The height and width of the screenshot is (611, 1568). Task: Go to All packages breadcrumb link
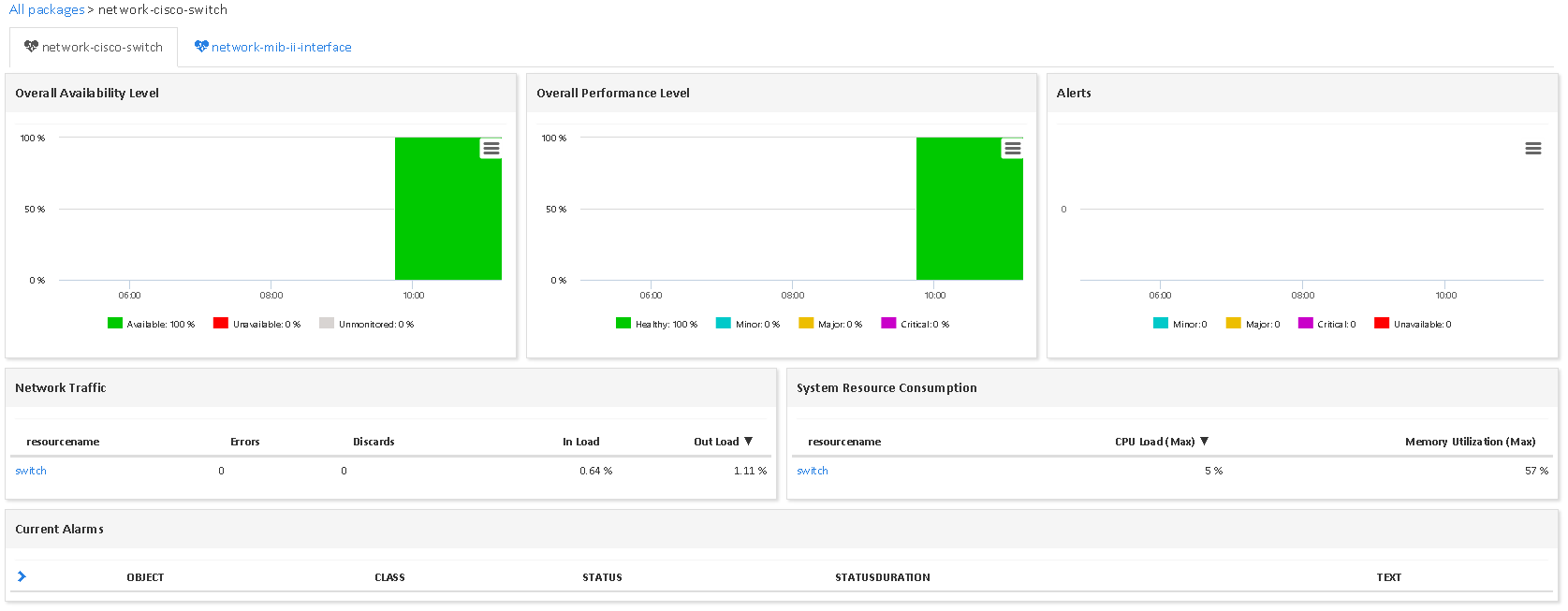coord(47,9)
